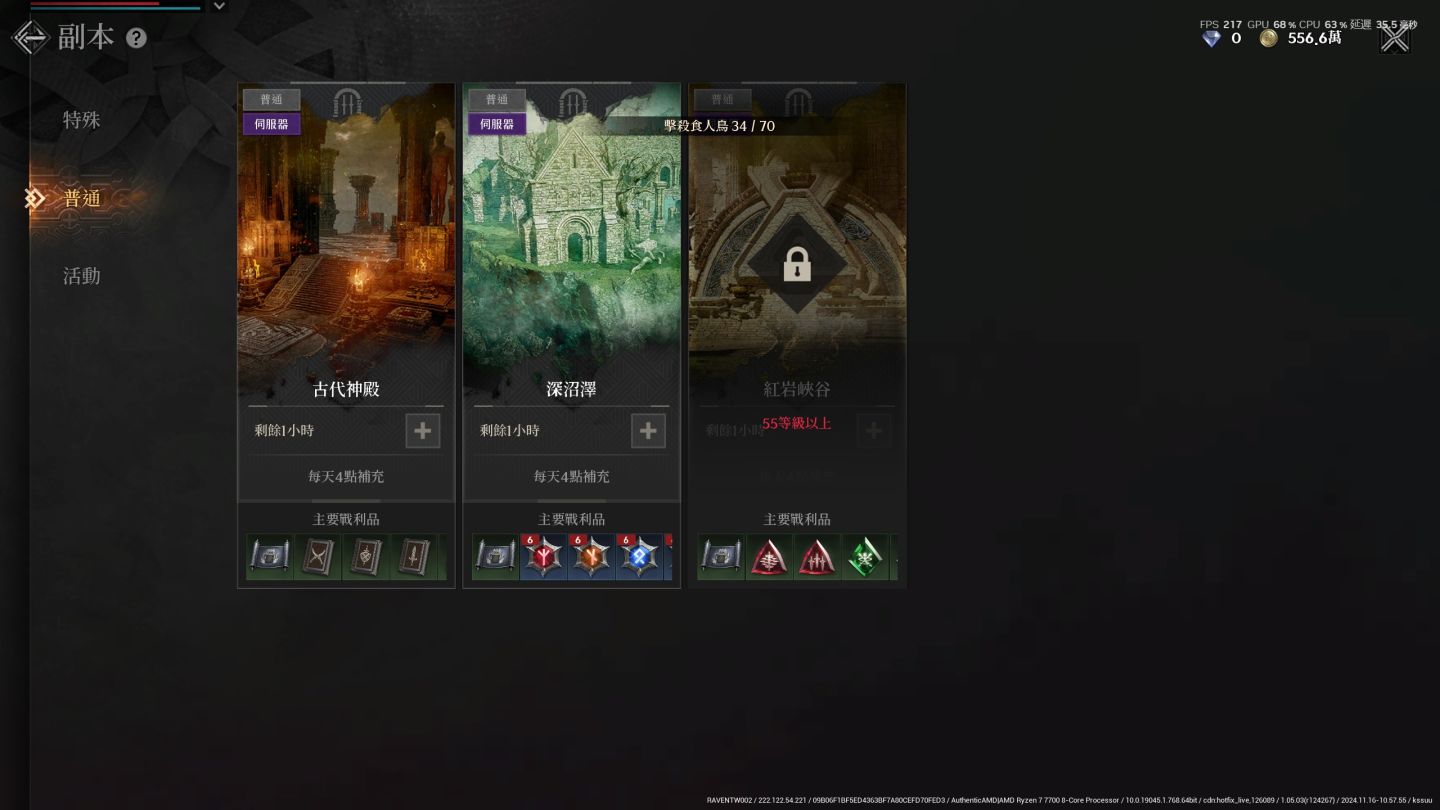Click the 伺服器 tag on 深沼澤
The image size is (1440, 810).
[497, 124]
